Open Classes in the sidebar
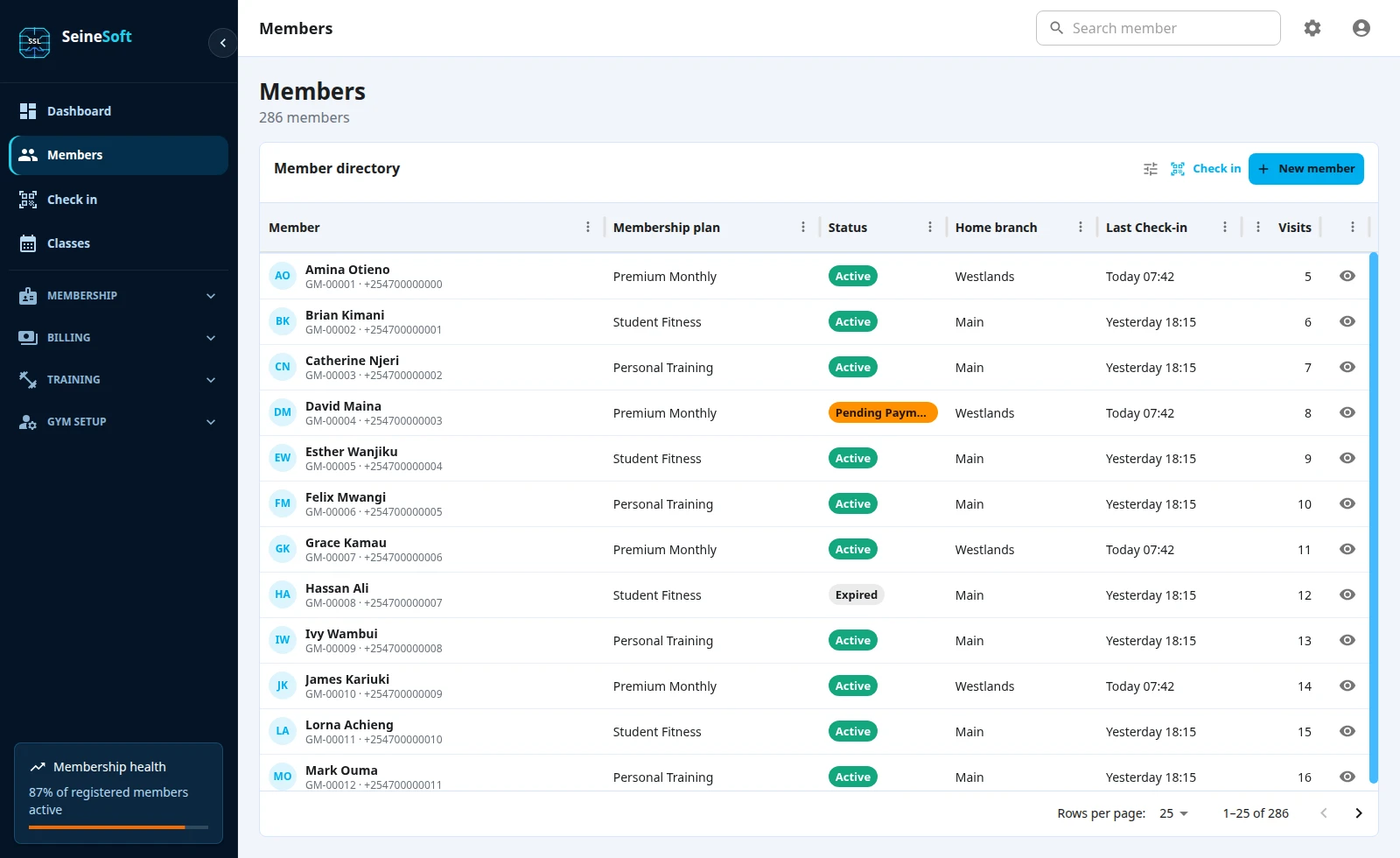Screen dimensions: 1400x858 (x=119, y=243)
